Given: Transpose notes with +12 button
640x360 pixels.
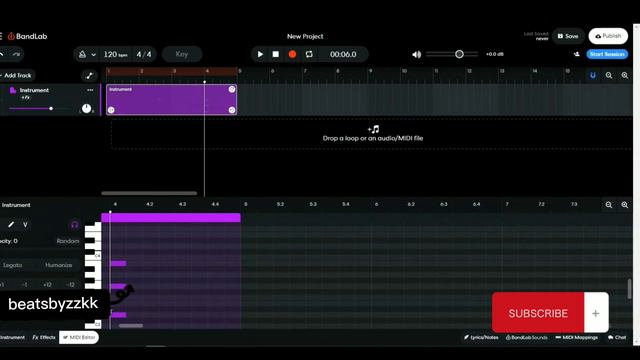Looking at the screenshot, I should point(47,284).
